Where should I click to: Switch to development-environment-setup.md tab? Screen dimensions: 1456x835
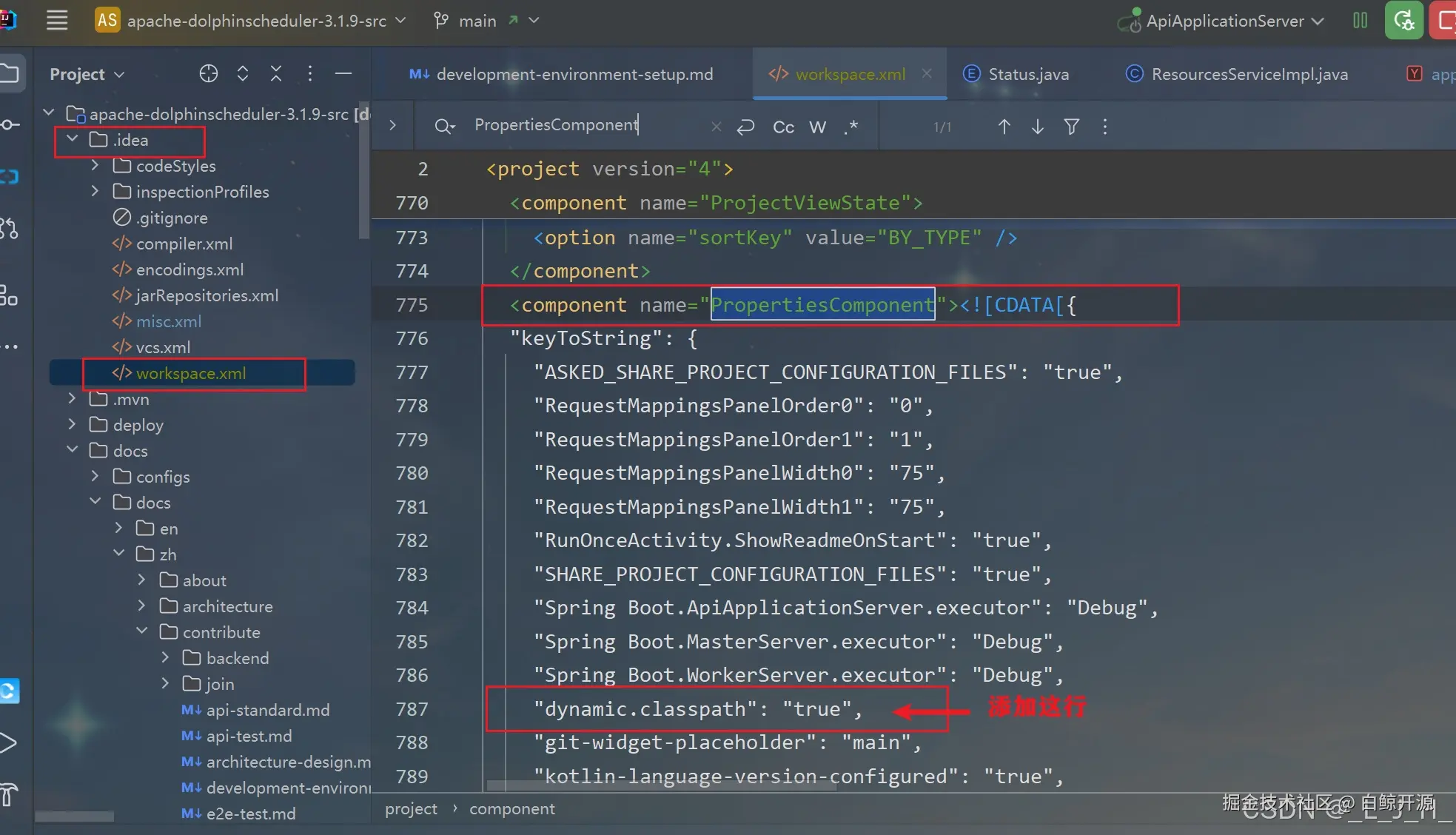[574, 74]
